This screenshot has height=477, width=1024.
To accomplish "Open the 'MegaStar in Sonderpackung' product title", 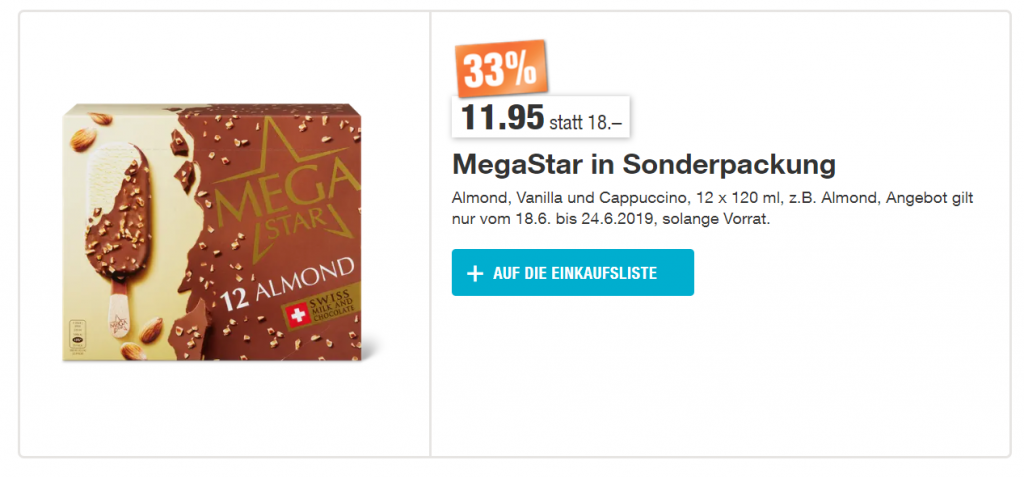I will 643,163.
